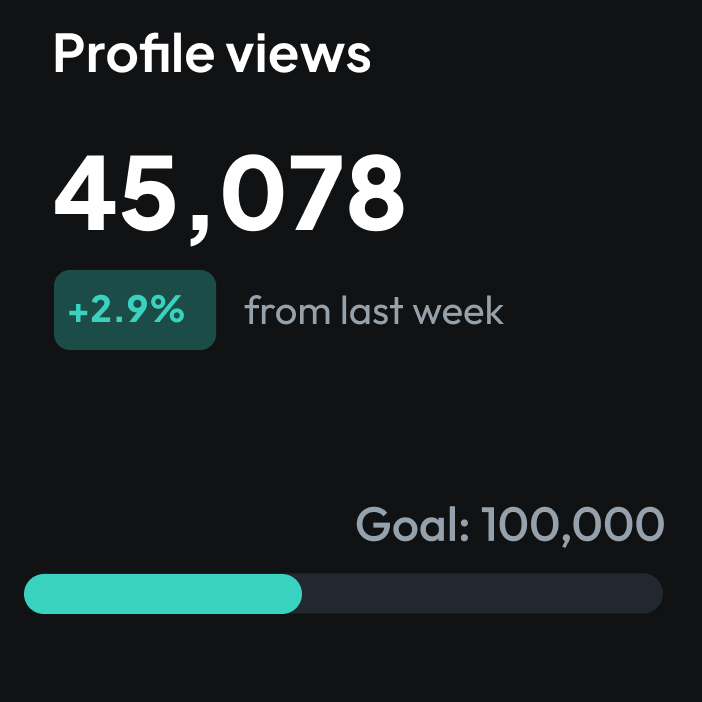Click the rounded right end of progress track
The height and width of the screenshot is (702, 702).
653,593
